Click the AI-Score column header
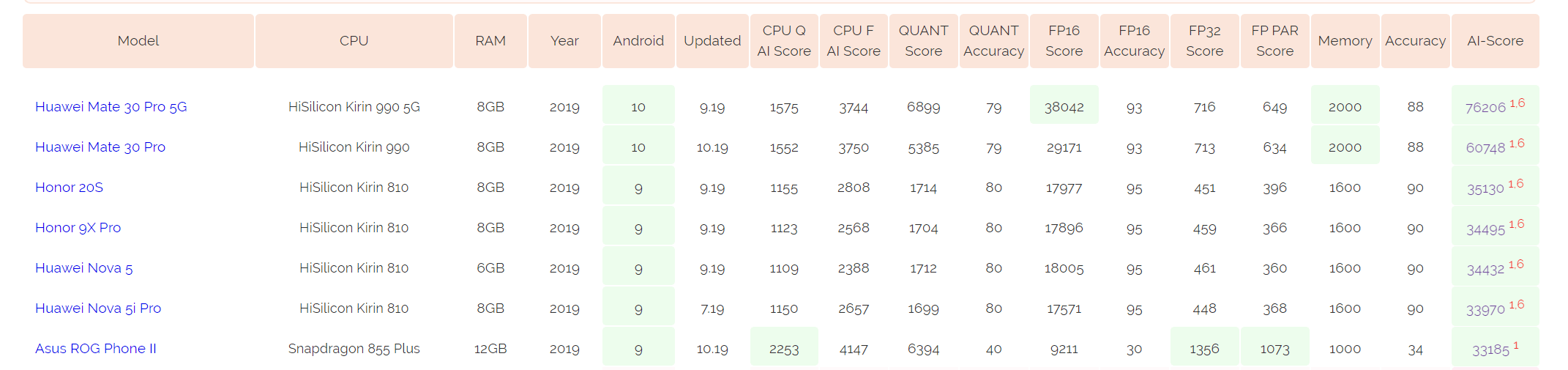The image size is (1568, 370). [1496, 41]
